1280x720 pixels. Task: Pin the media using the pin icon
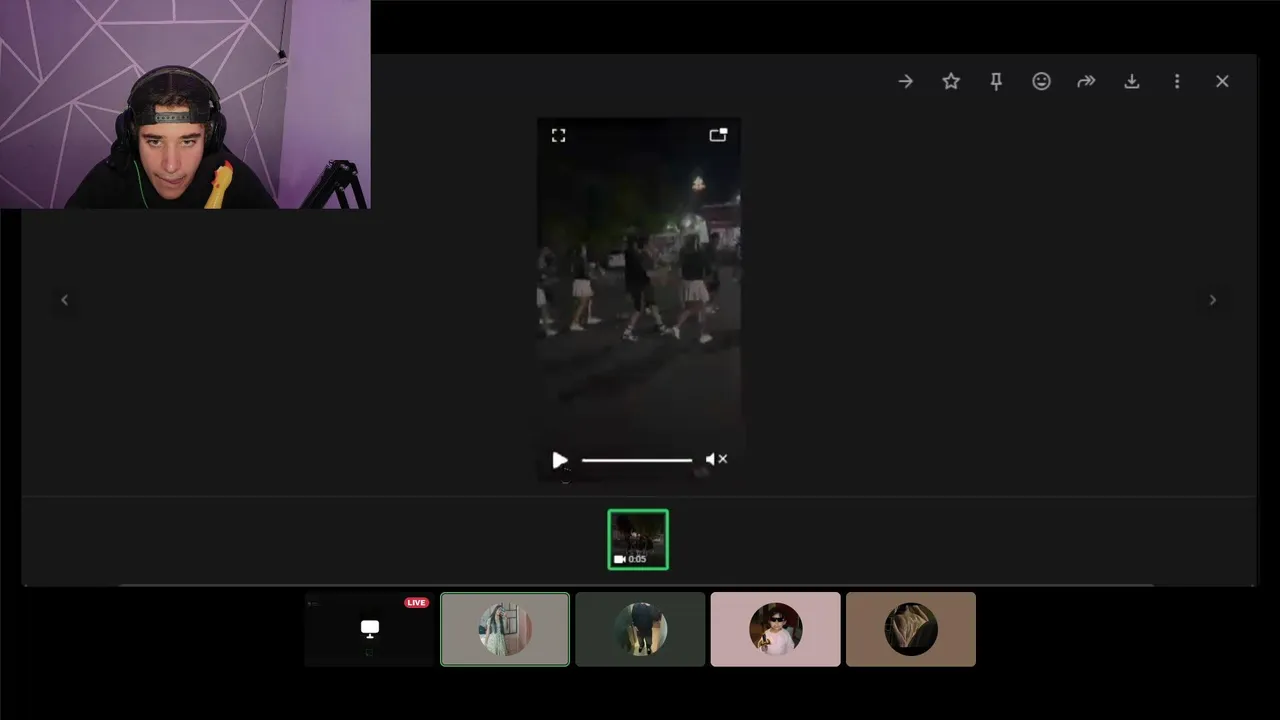(996, 82)
